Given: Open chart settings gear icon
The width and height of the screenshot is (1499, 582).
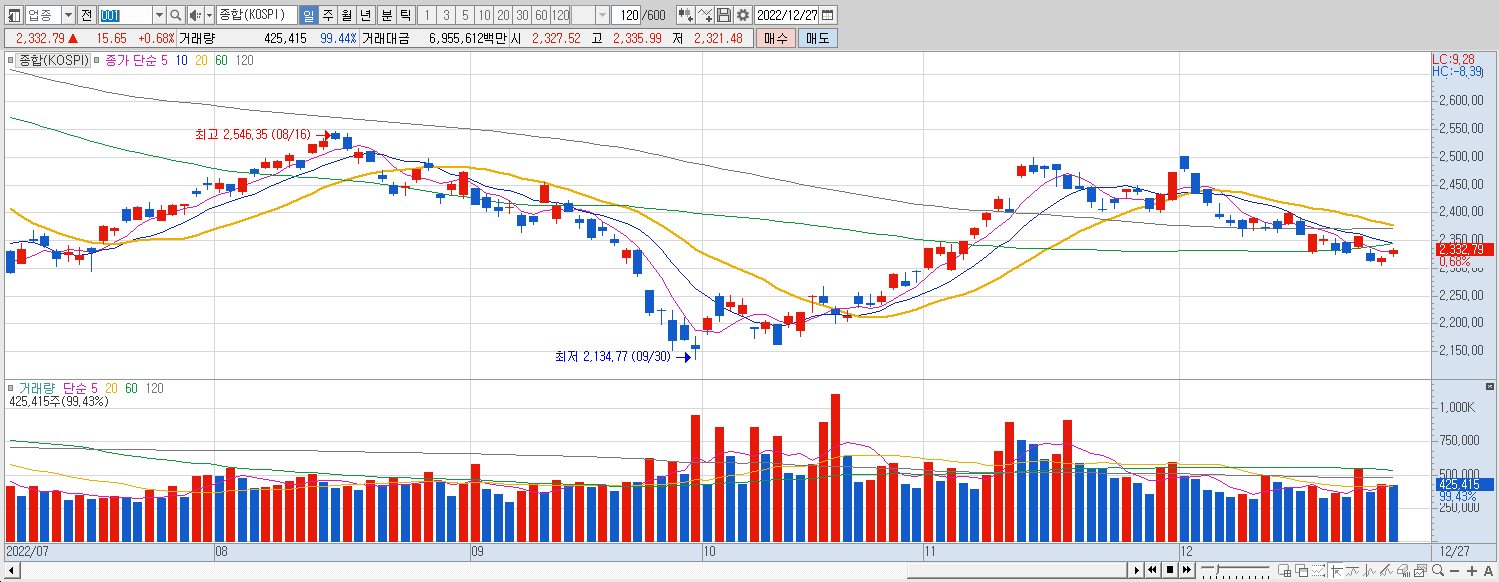Looking at the screenshot, I should tap(743, 15).
